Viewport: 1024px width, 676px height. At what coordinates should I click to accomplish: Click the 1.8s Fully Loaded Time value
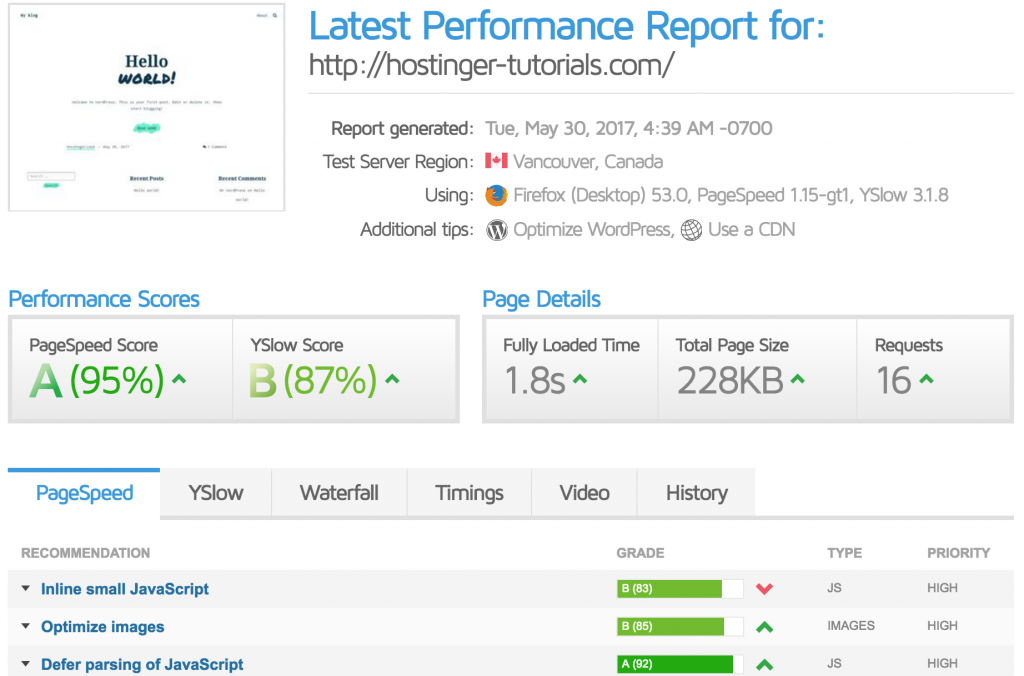534,380
